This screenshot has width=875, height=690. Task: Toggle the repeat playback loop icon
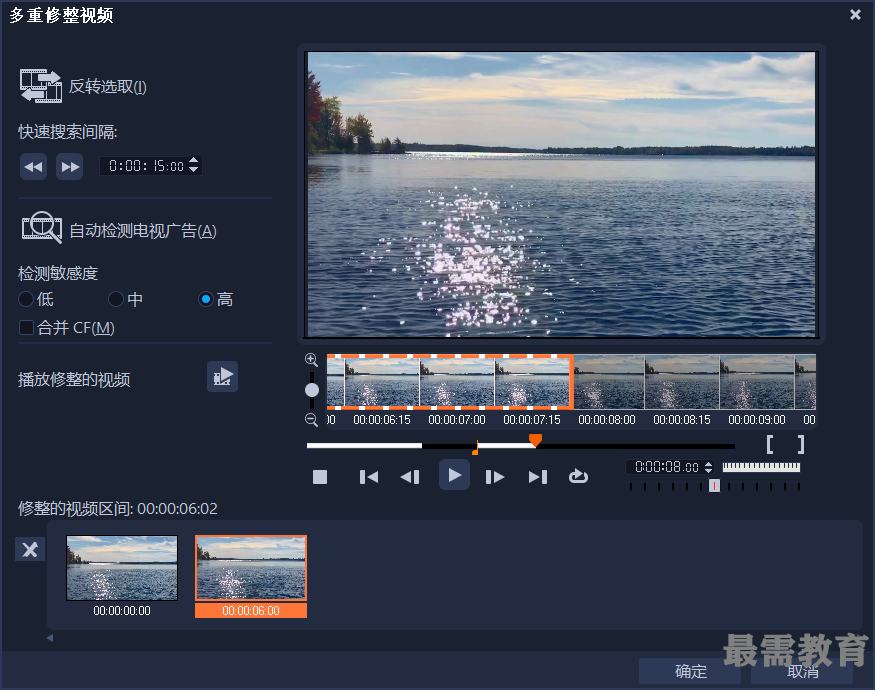point(578,476)
